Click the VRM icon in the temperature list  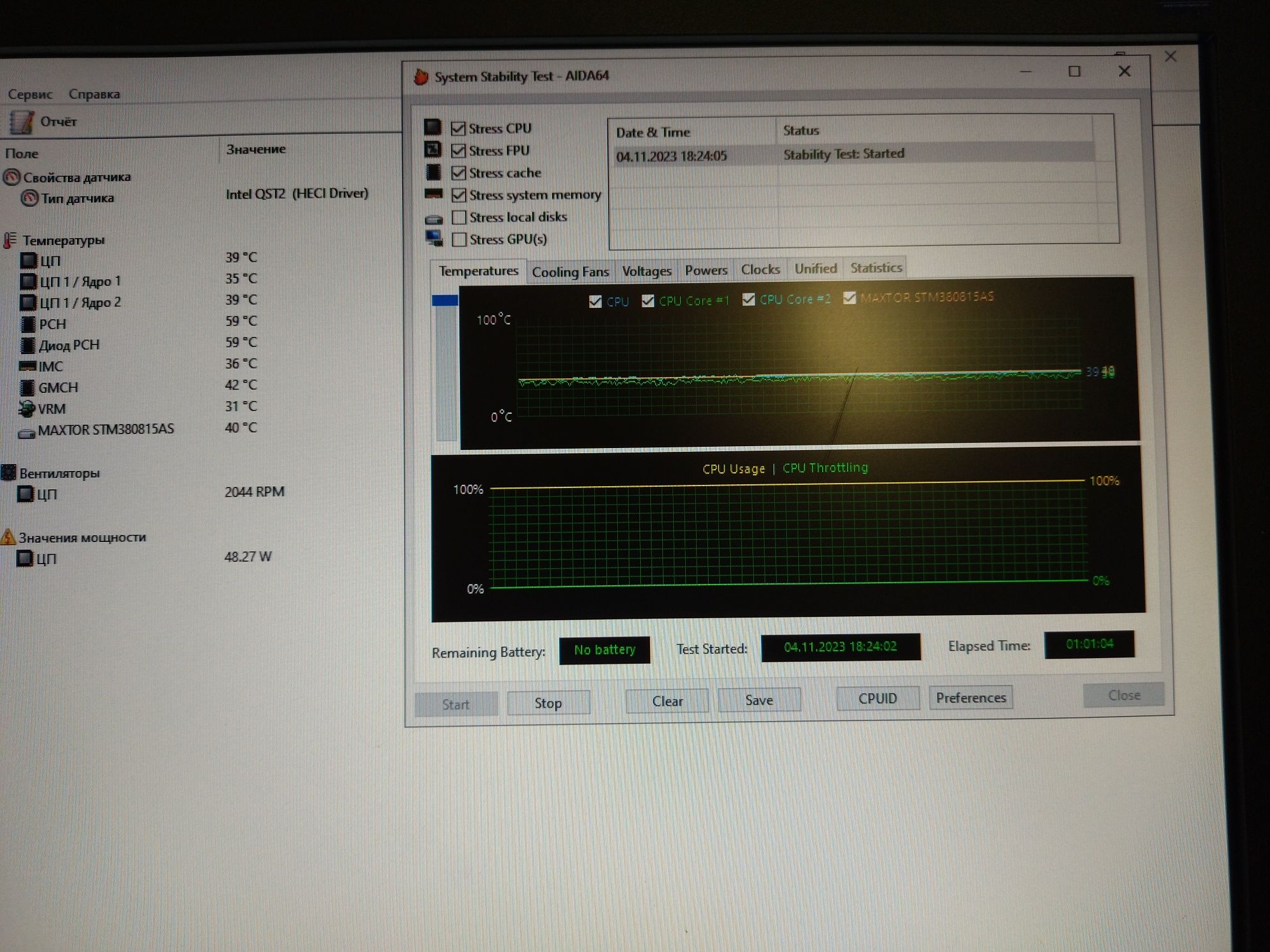coord(26,408)
